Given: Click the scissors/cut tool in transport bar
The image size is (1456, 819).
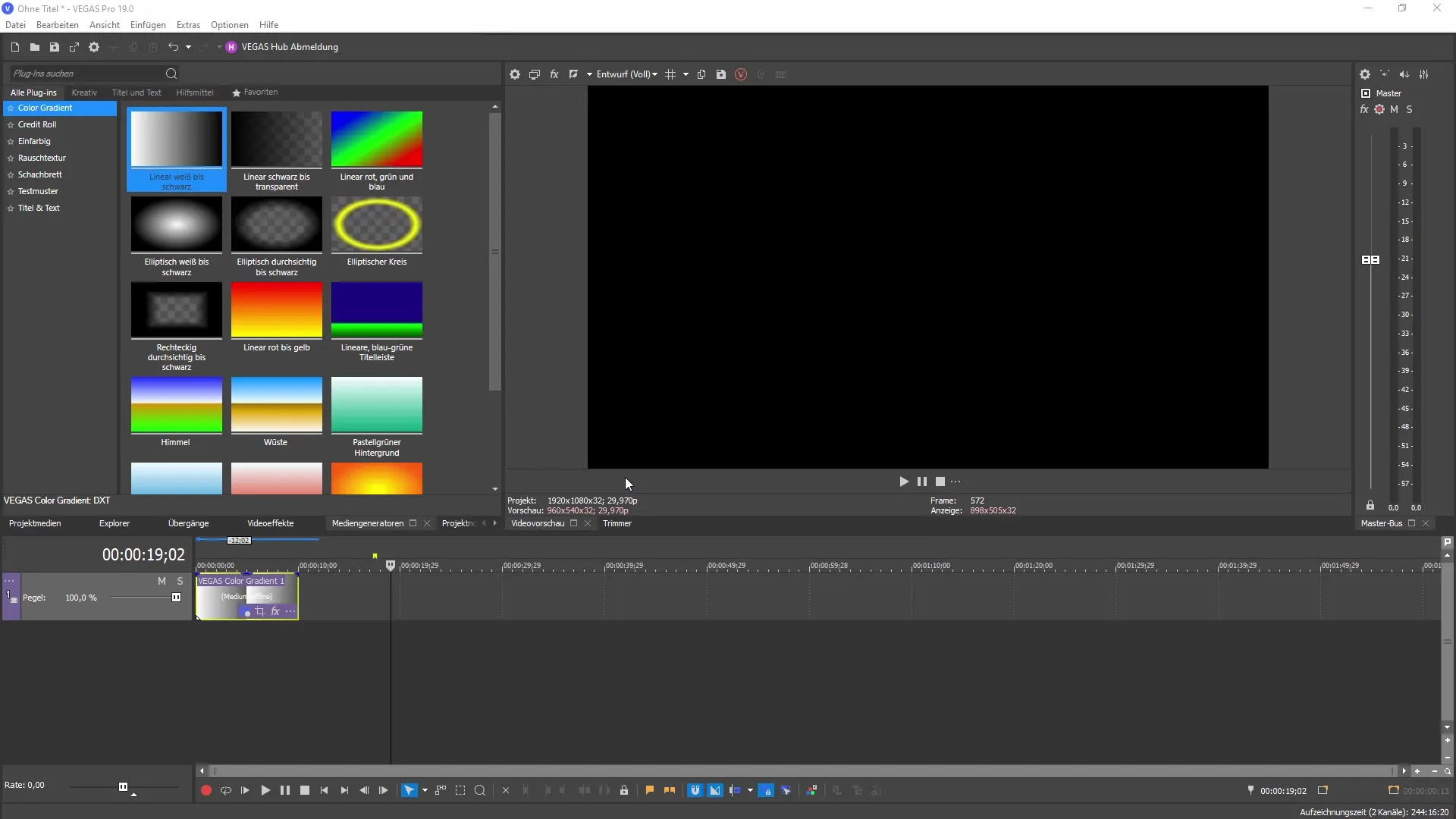Looking at the screenshot, I should tap(506, 790).
